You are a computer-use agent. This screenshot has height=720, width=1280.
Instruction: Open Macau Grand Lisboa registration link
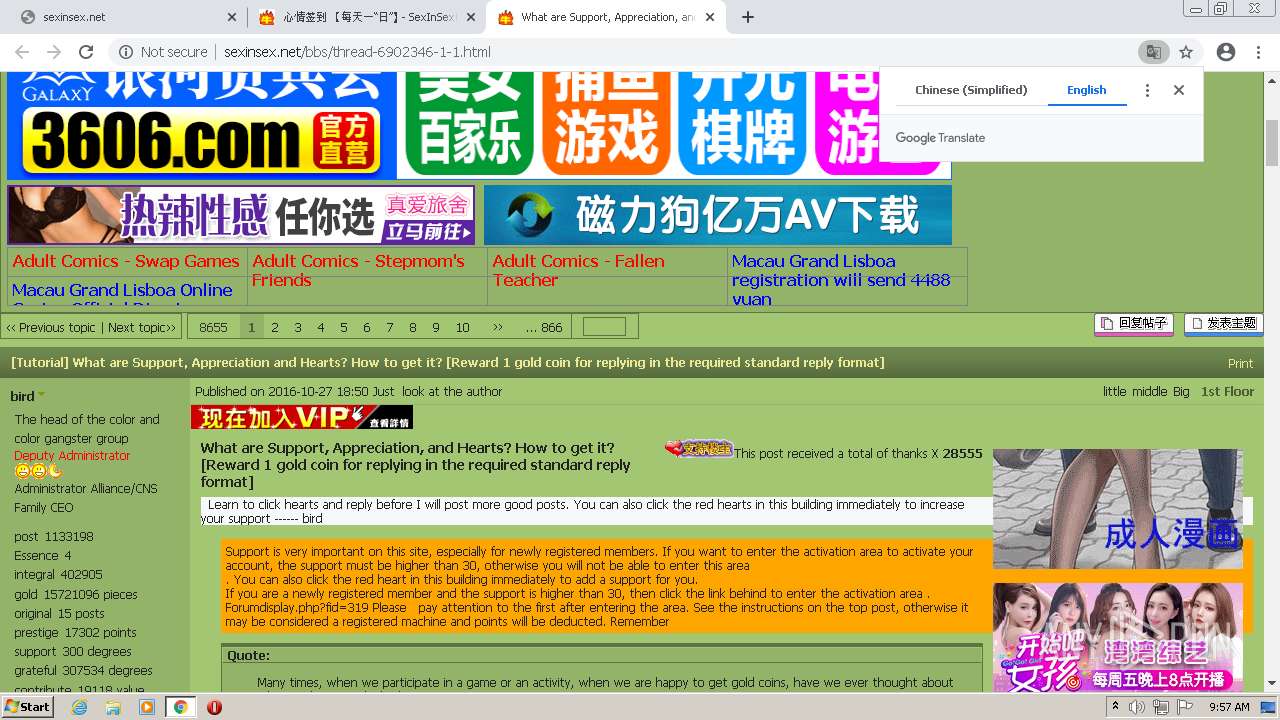(840, 279)
